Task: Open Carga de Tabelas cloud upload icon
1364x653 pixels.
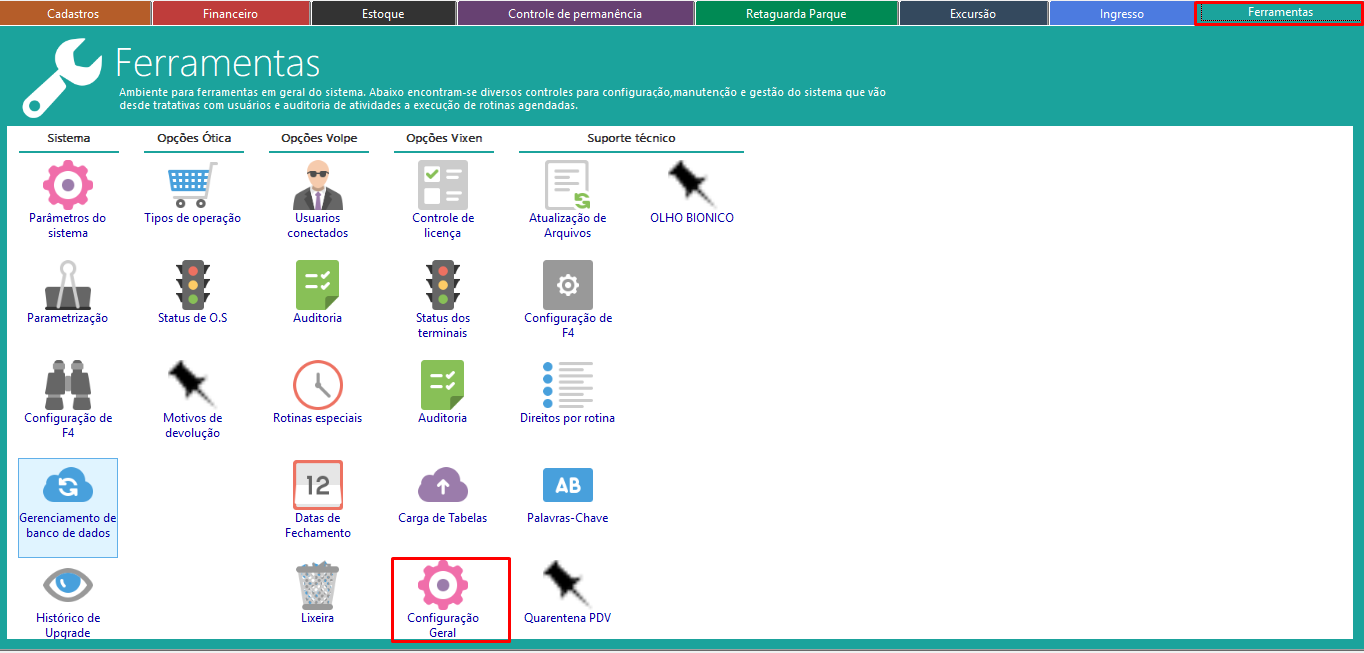Action: 442,485
